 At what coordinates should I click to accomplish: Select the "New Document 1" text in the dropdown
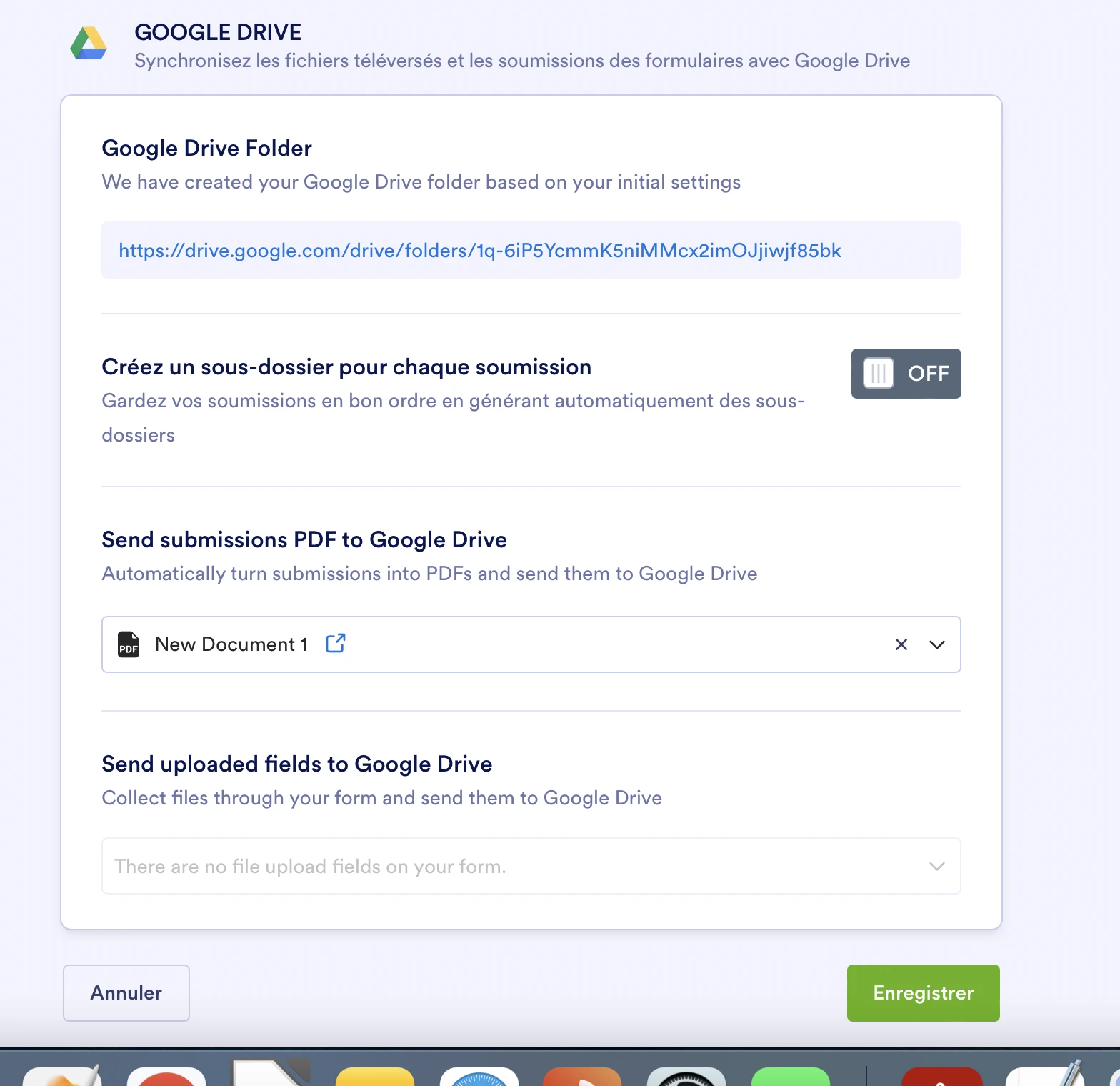click(231, 644)
